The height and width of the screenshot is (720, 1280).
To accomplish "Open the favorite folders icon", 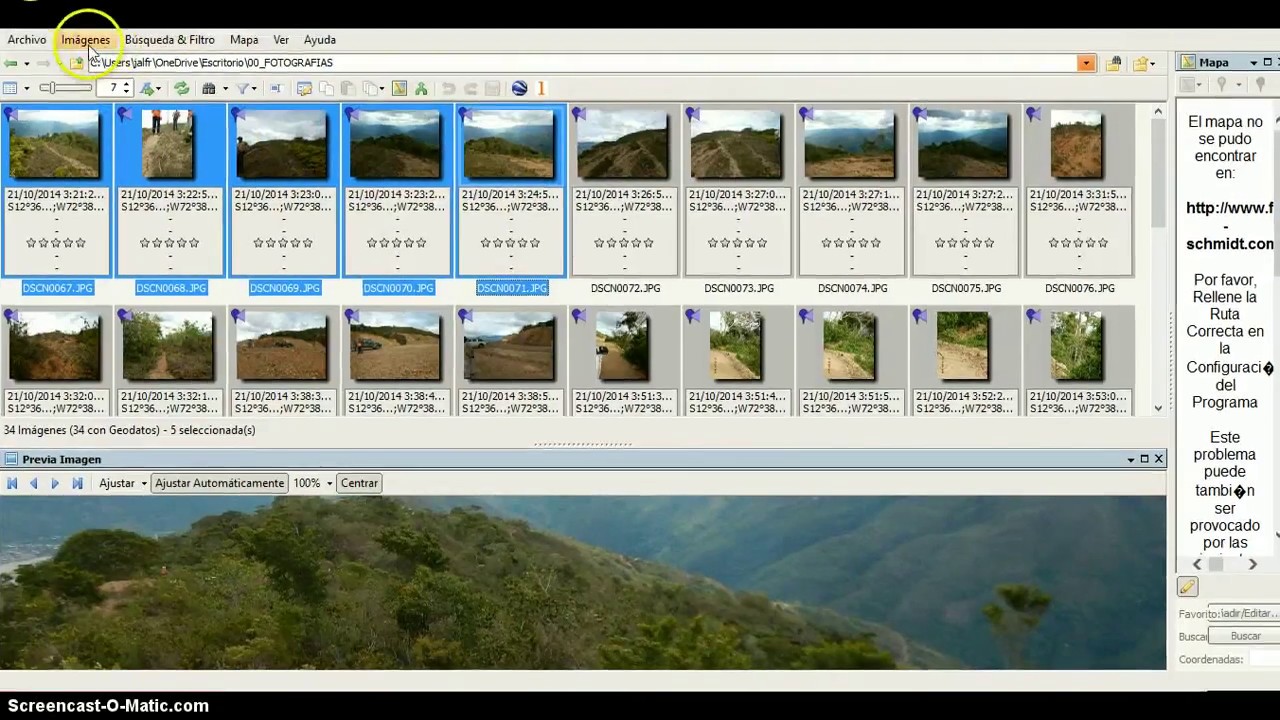I will coord(1140,63).
